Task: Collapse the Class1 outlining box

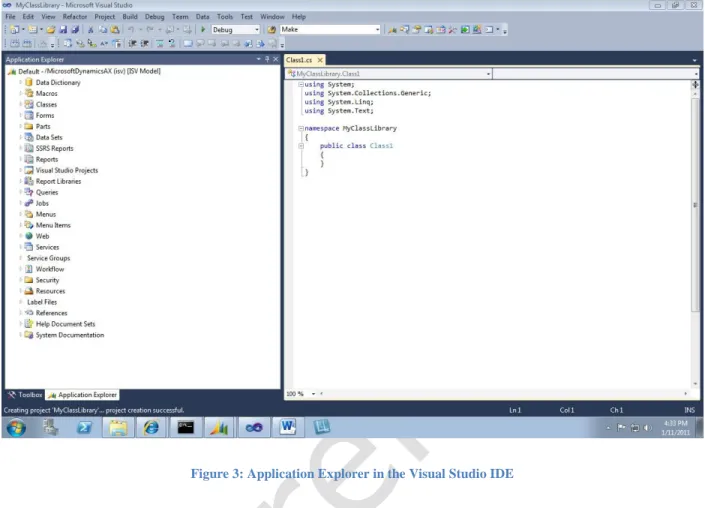Action: 301,146
